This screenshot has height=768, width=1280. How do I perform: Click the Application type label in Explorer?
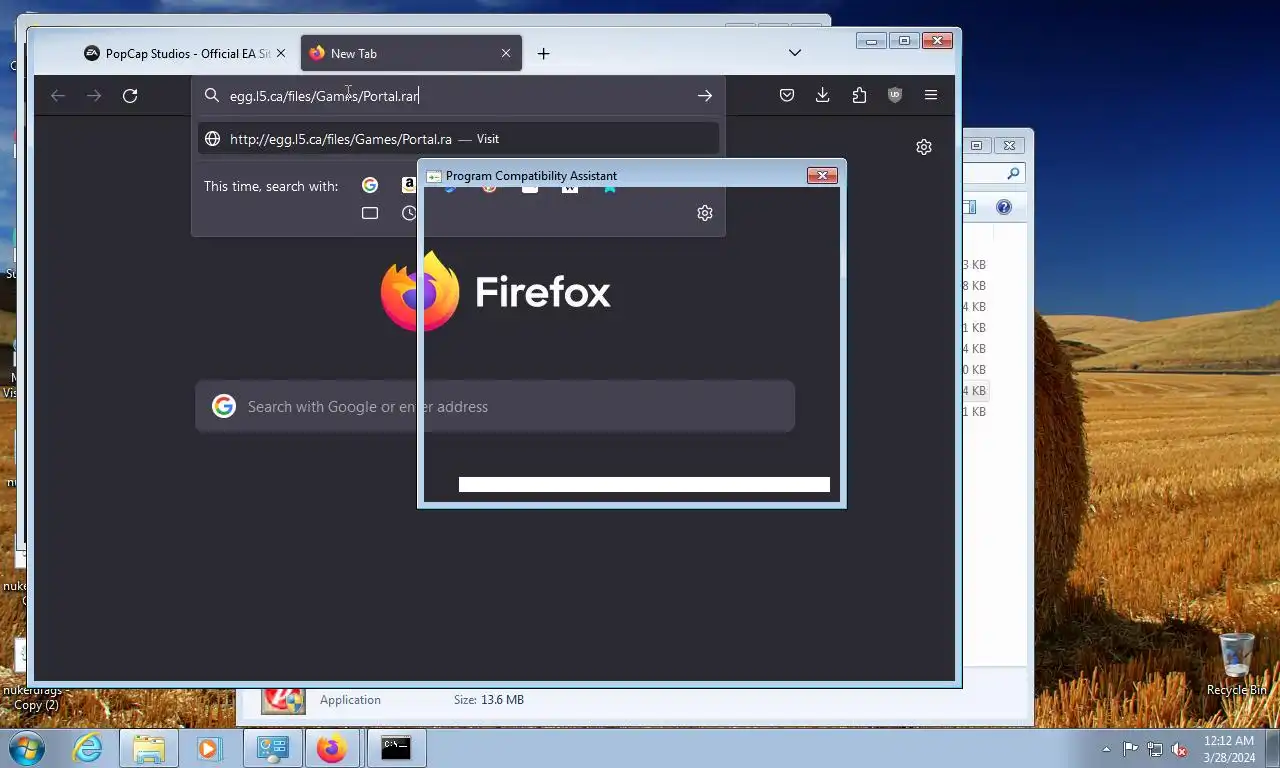click(350, 700)
